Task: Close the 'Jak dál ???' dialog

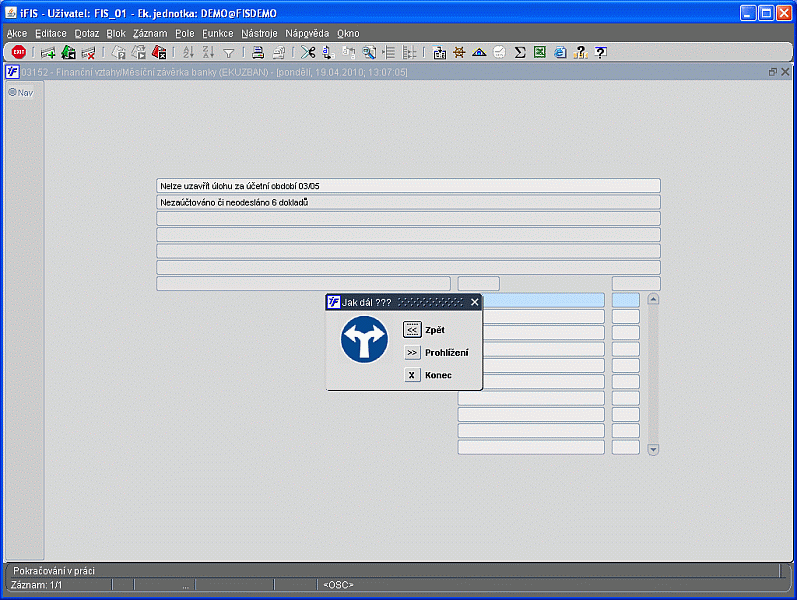Action: (x=475, y=302)
